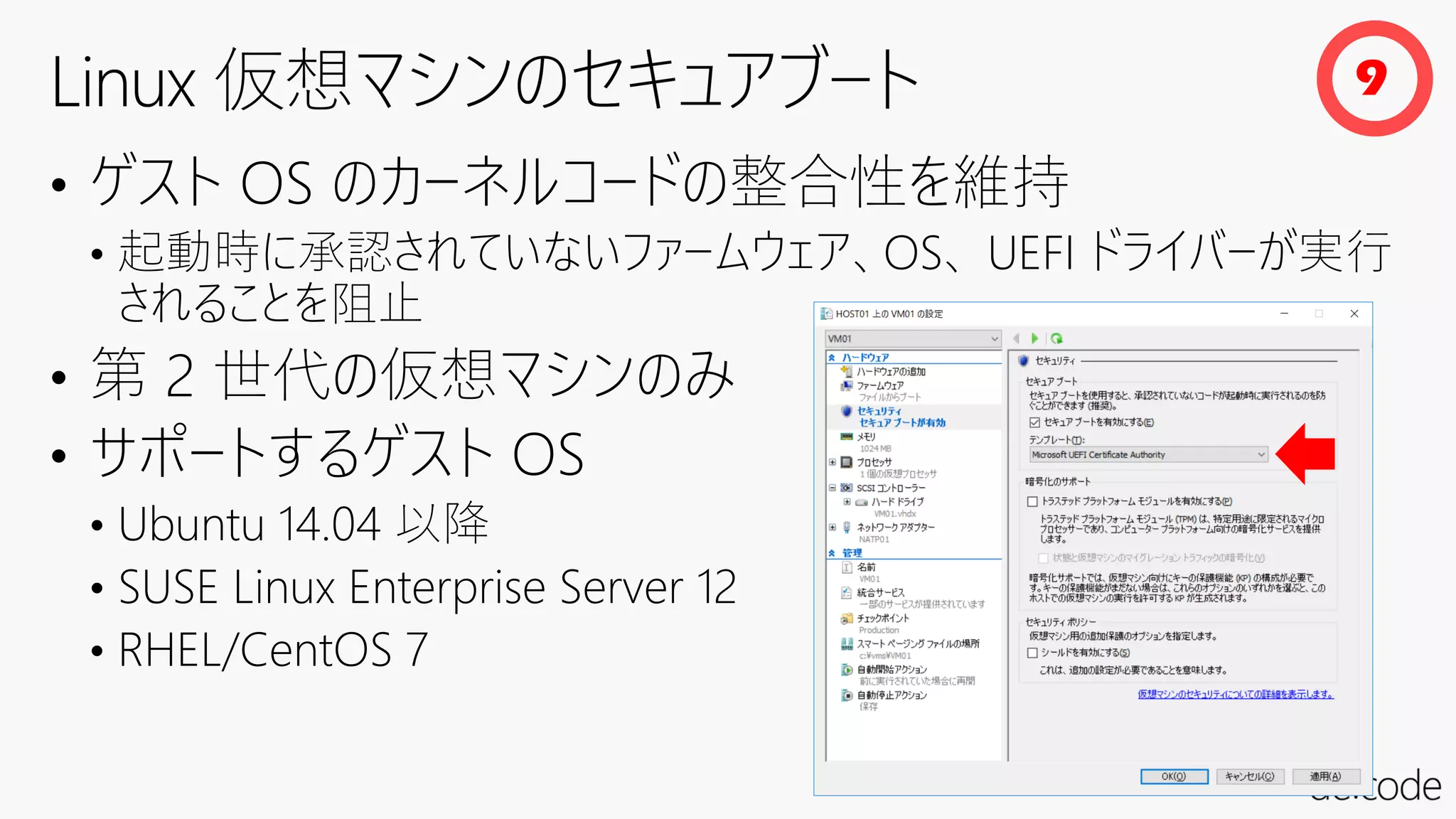The height and width of the screenshot is (819, 1456).
Task: Select the メモリ memory chip icon
Action: [x=847, y=437]
